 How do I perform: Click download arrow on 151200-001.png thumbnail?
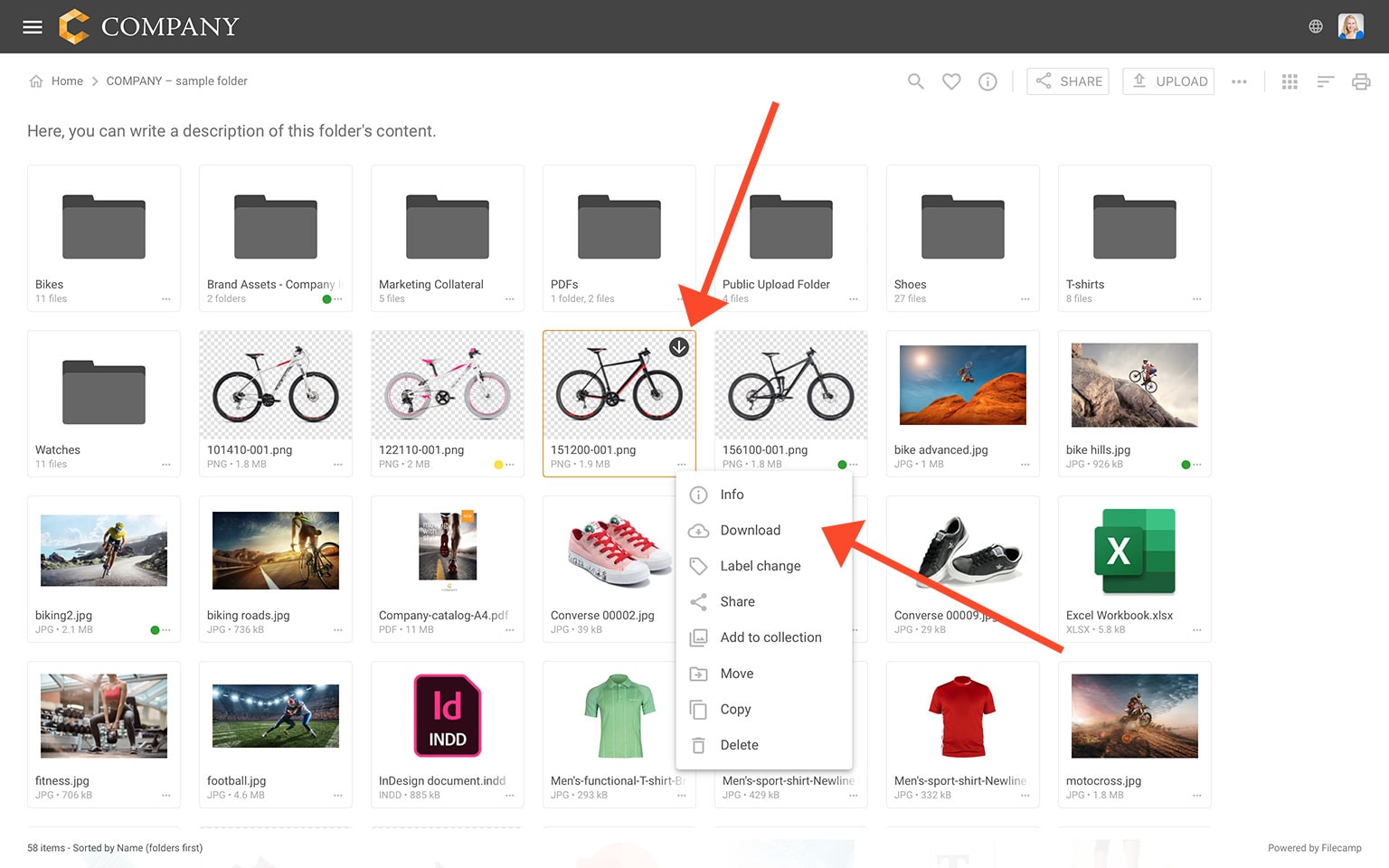coord(679,347)
